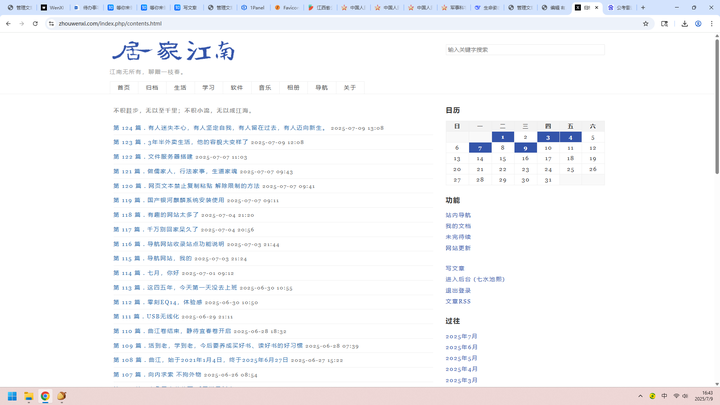720x405 pixels.
Task: Open article number 124 in the list
Action: click(220, 128)
